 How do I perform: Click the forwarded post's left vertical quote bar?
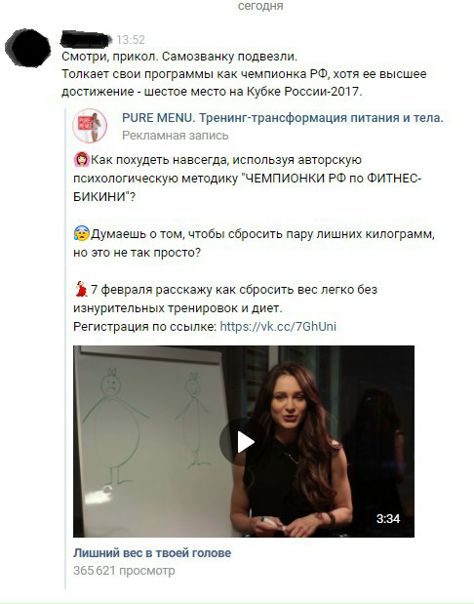[65, 349]
